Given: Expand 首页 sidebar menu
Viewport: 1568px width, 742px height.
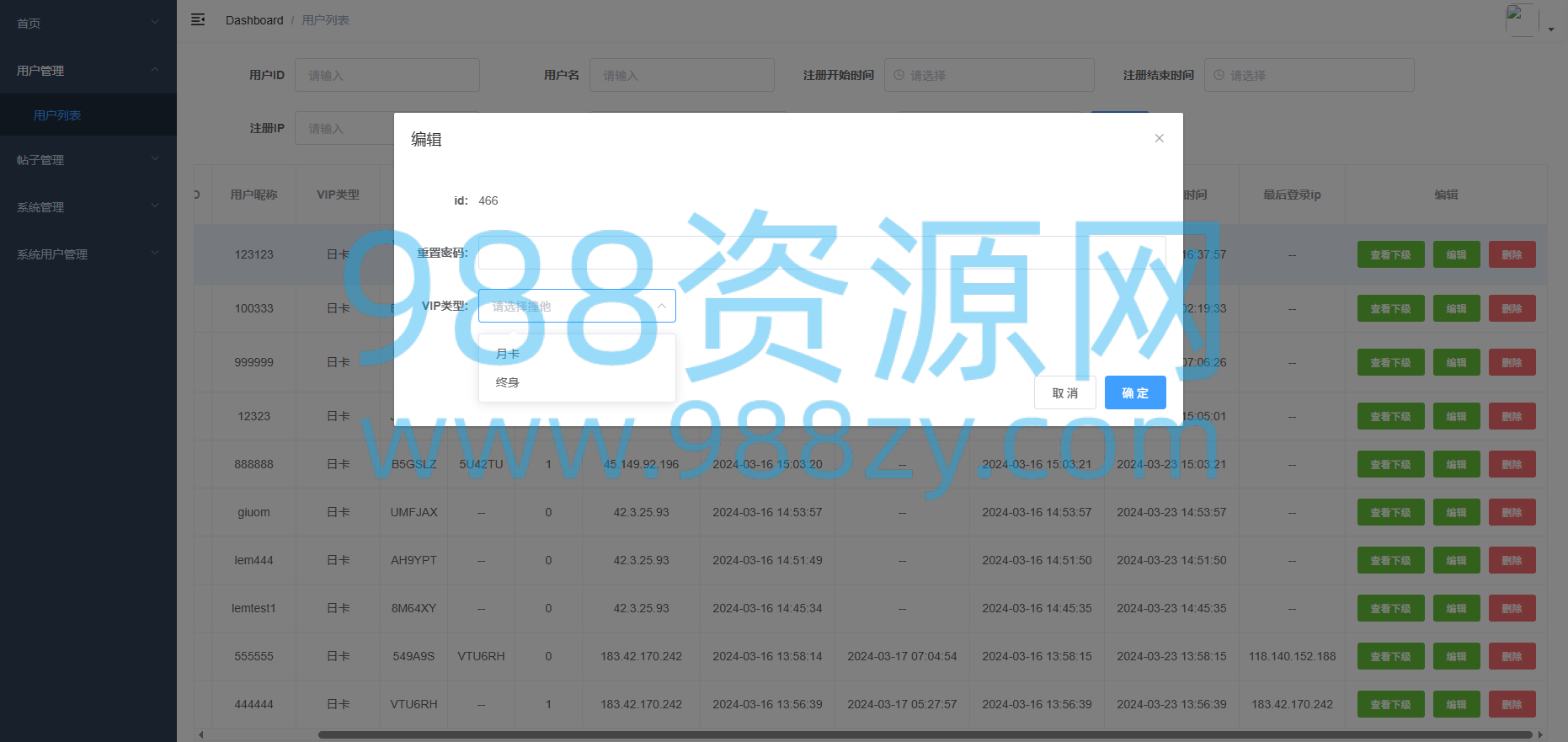Looking at the screenshot, I should (x=88, y=23).
